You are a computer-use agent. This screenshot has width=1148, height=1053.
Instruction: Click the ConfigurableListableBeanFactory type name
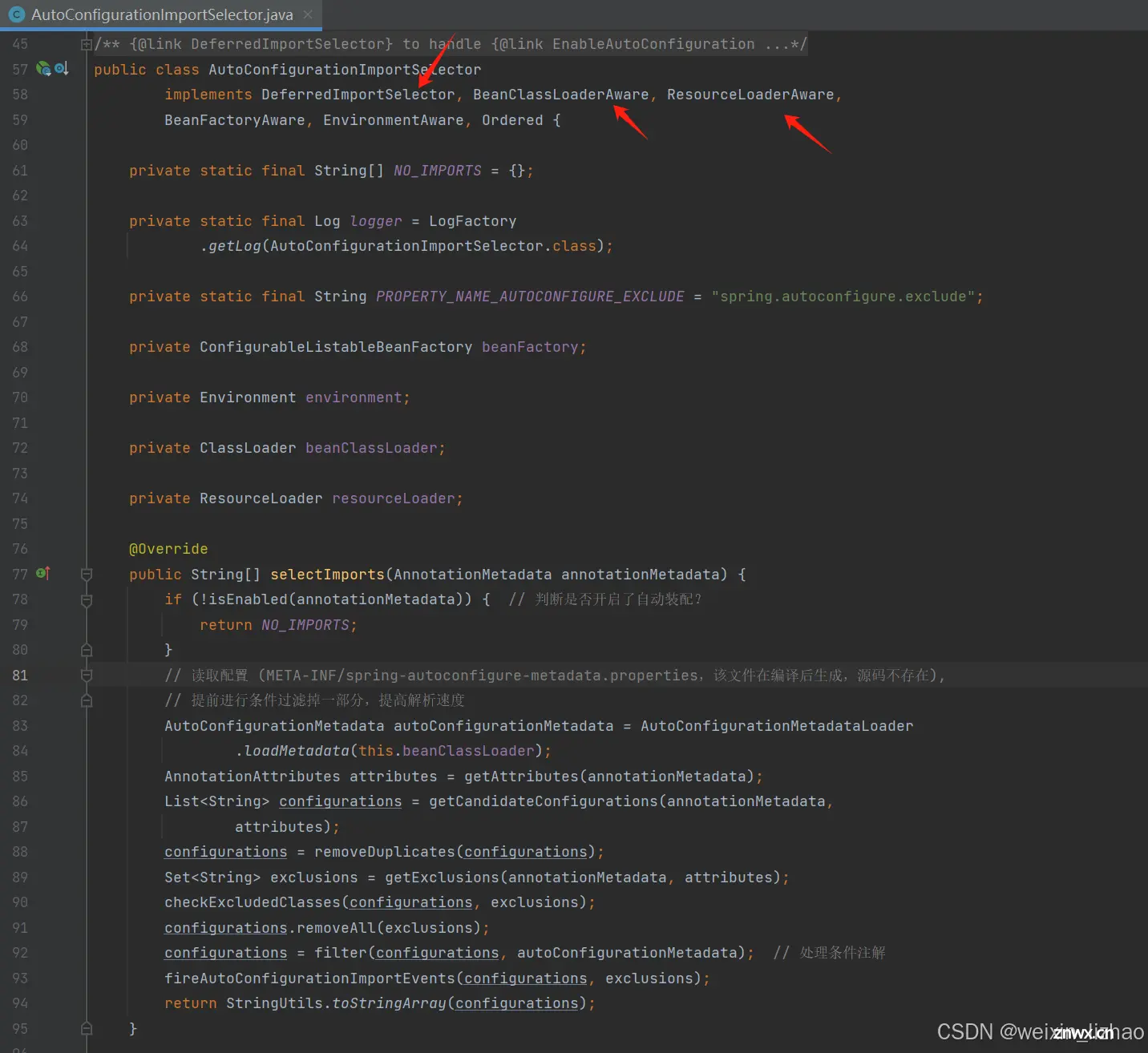(336, 347)
